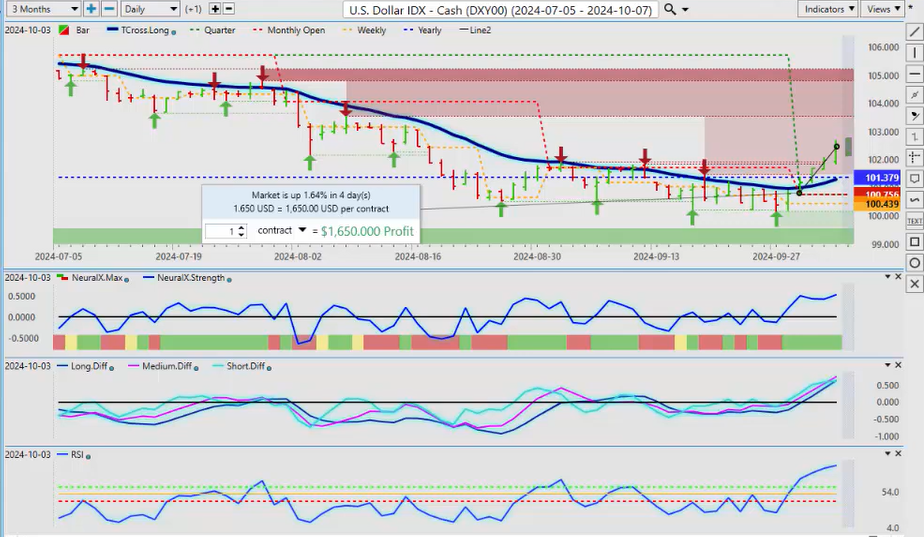Select the angled ray line tool
The width and height of the screenshot is (924, 537).
[x=915, y=95]
